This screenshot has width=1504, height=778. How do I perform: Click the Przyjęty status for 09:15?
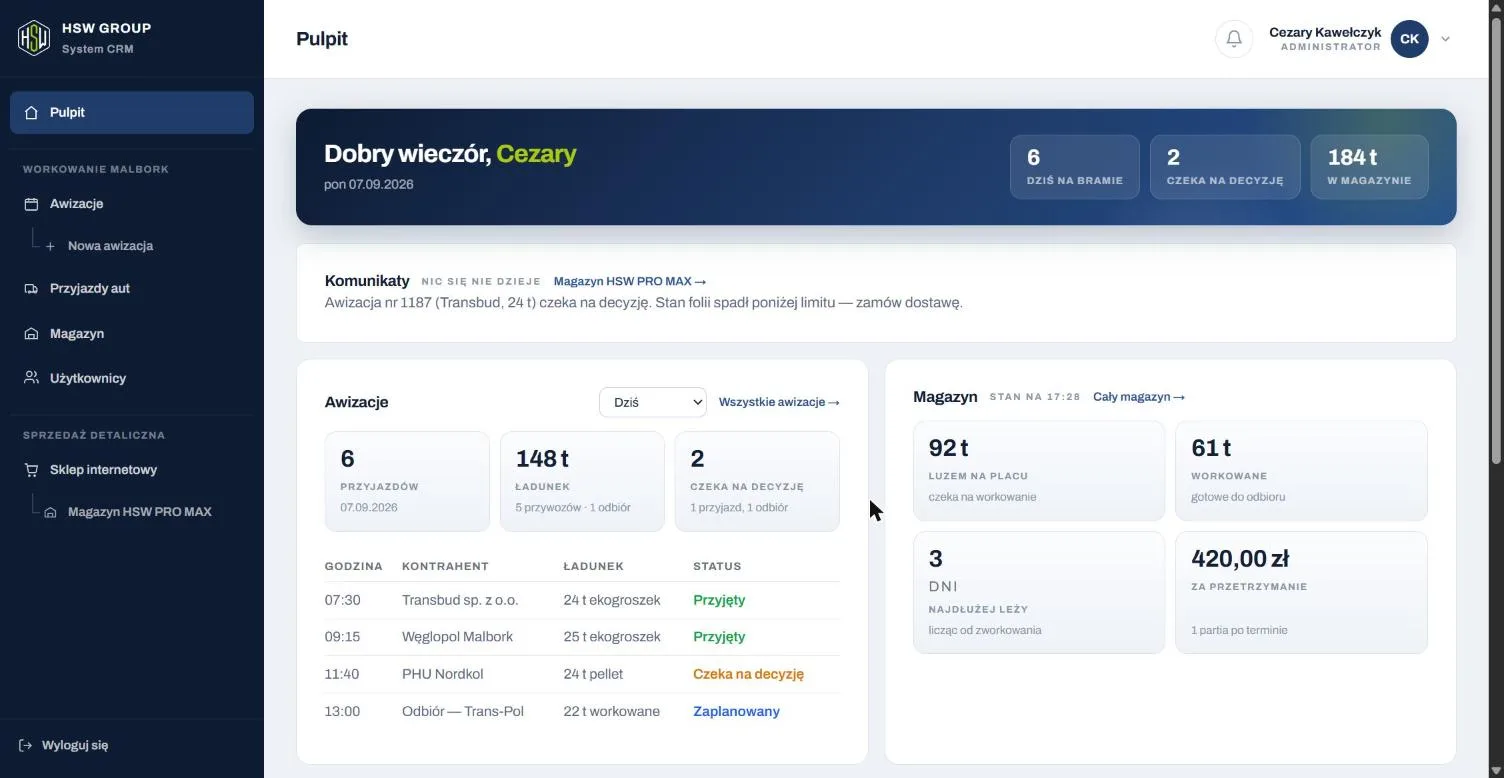pos(719,637)
